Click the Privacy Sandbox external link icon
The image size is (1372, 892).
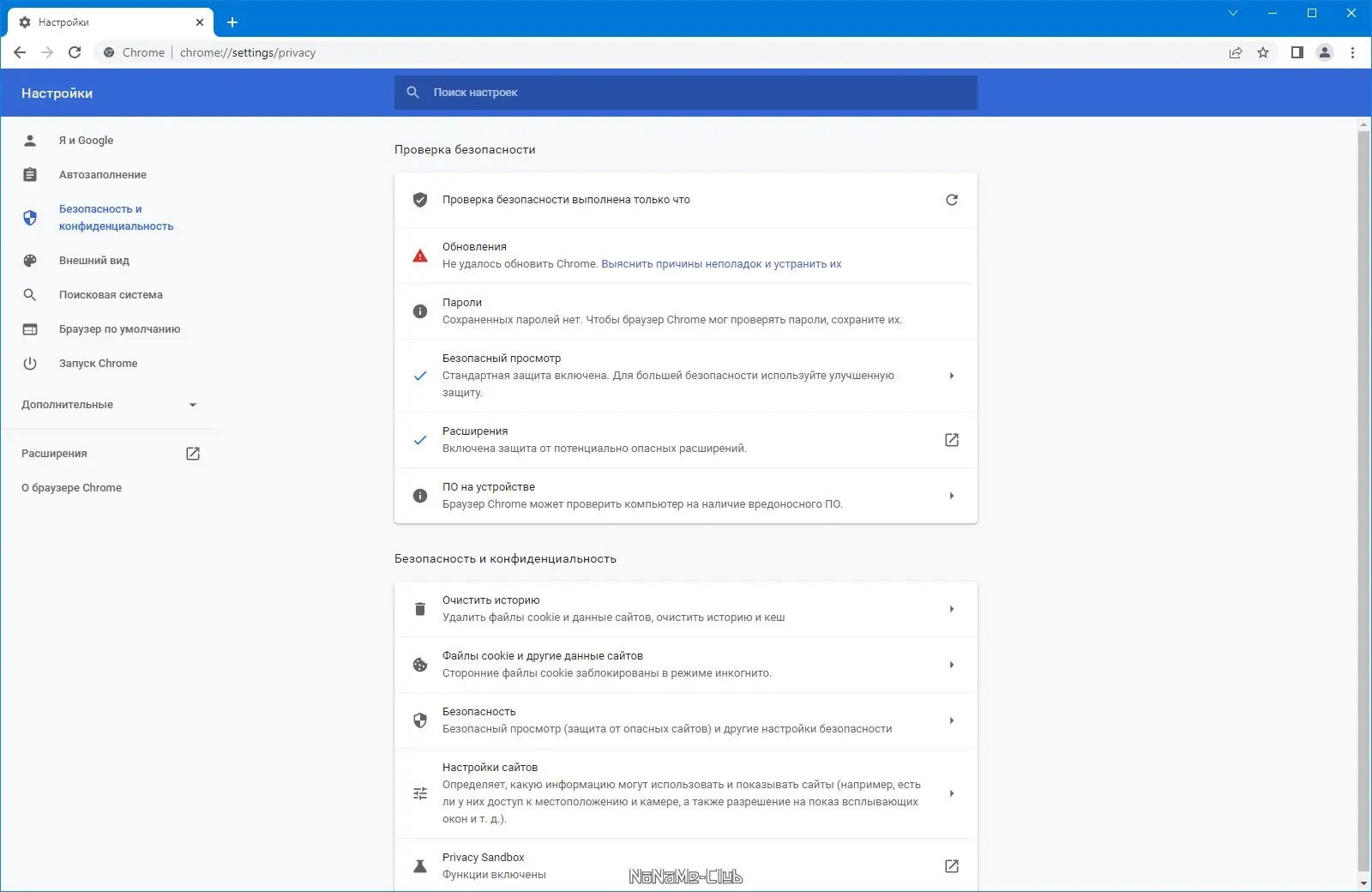tap(952, 866)
